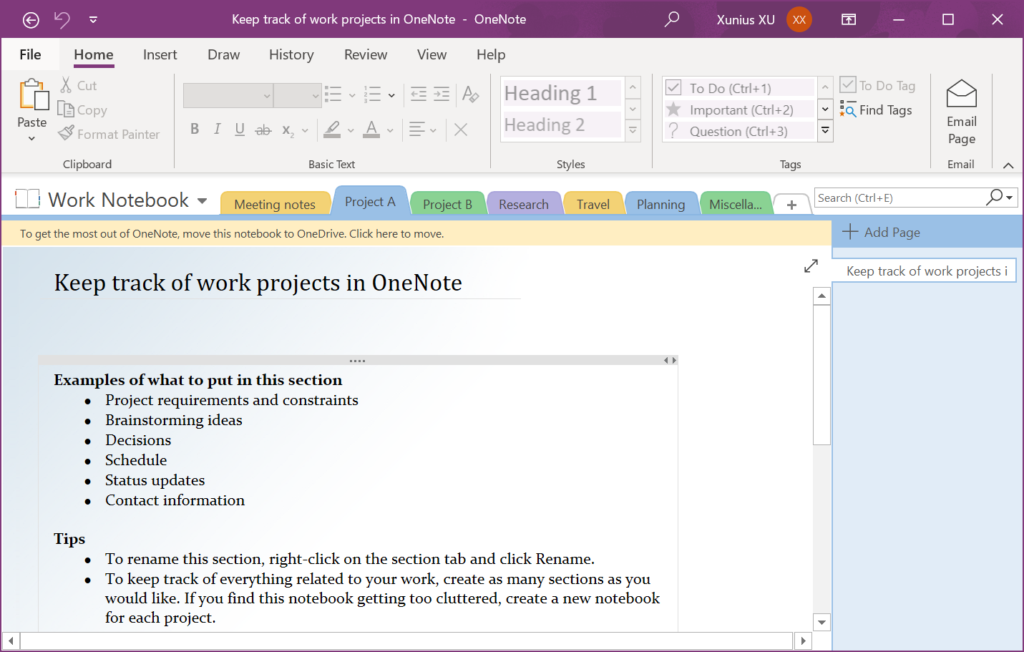Apply the Heading 2 style
The image size is (1024, 652).
click(x=562, y=125)
